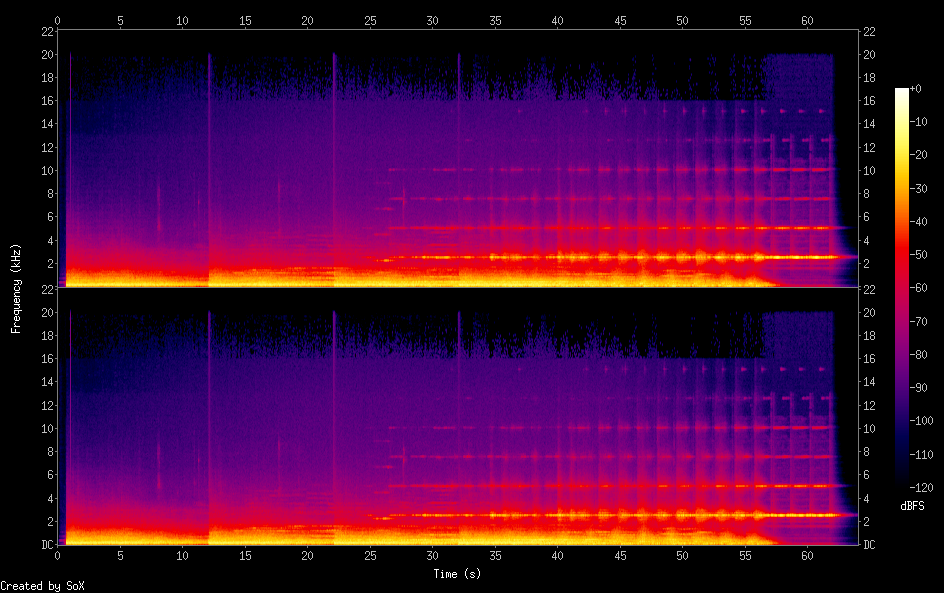944x593 pixels.
Task: Click '30' on the bottom time axis
Action: click(432, 556)
